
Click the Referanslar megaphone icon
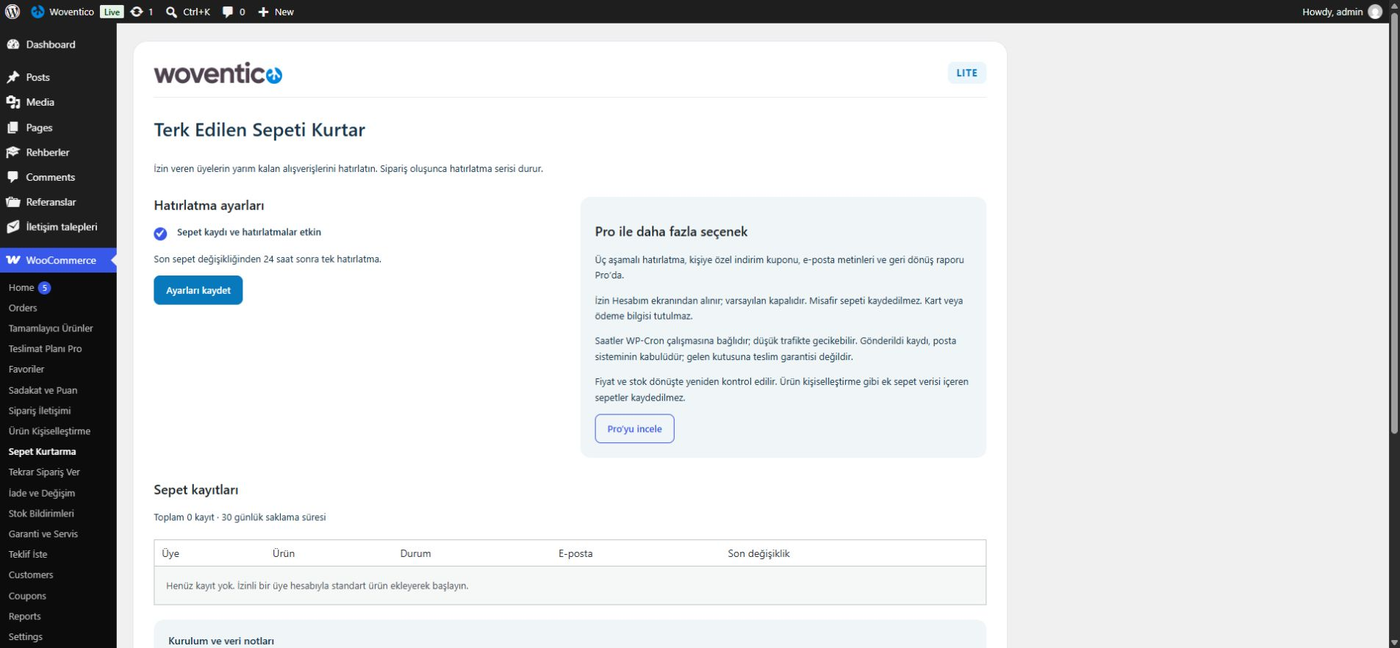click(13, 202)
